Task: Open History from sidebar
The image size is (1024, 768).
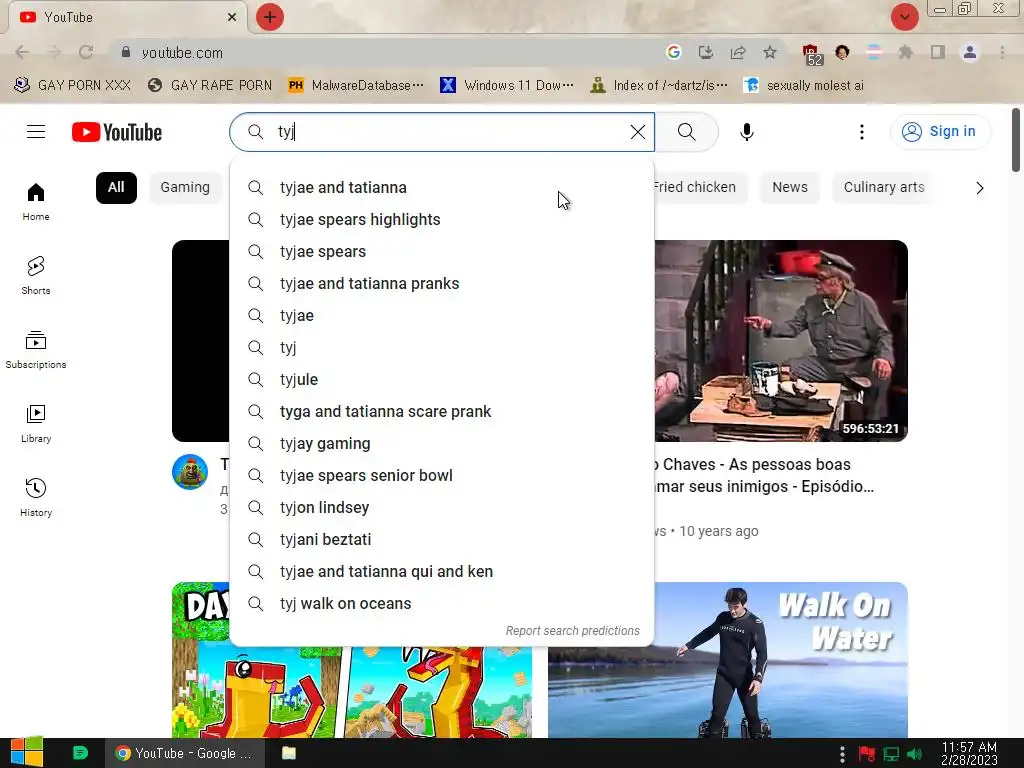Action: tap(36, 498)
